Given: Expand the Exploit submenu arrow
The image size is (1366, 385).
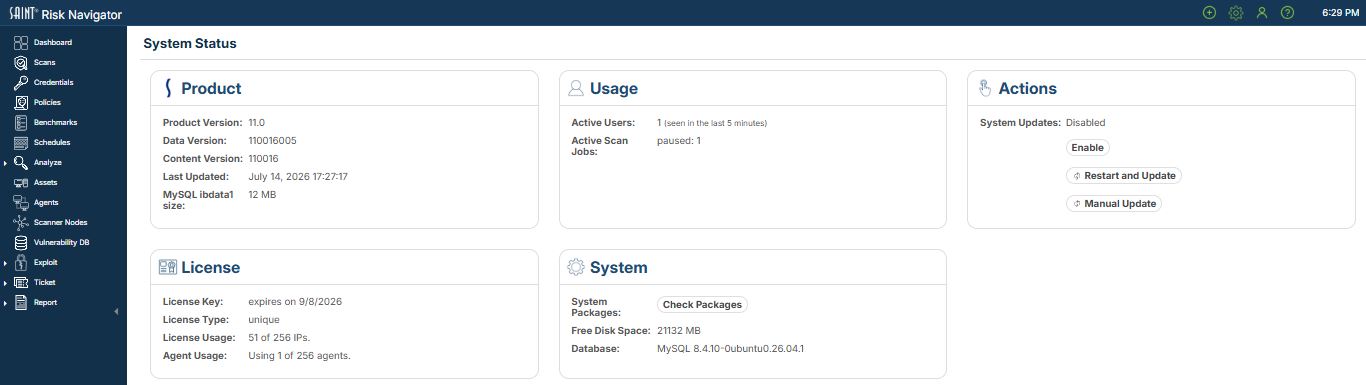Looking at the screenshot, I should 6,263.
